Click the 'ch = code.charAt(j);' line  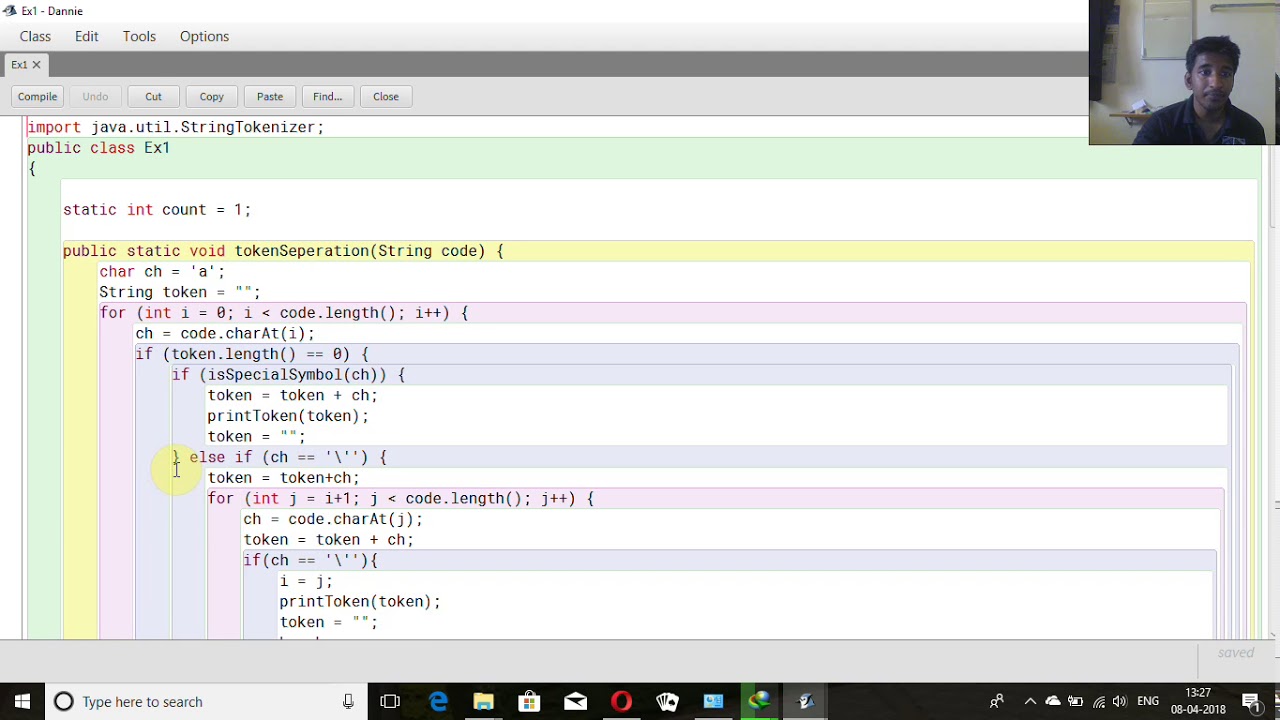tap(333, 519)
